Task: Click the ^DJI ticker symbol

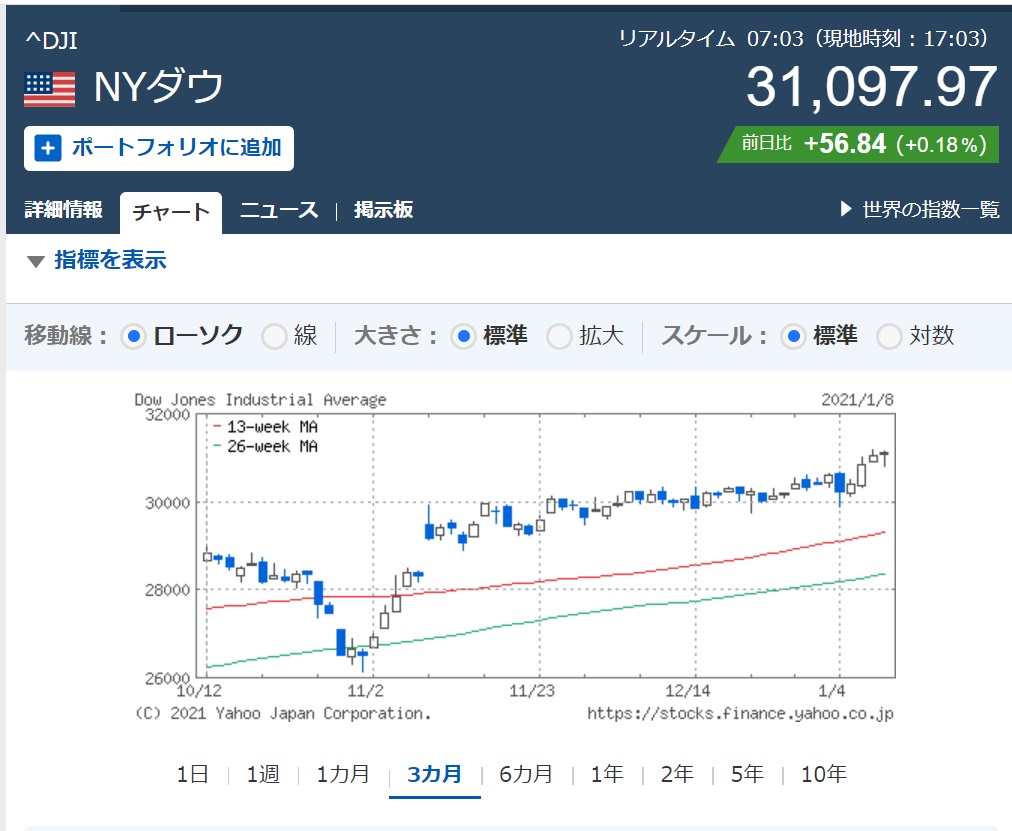Action: pos(51,41)
